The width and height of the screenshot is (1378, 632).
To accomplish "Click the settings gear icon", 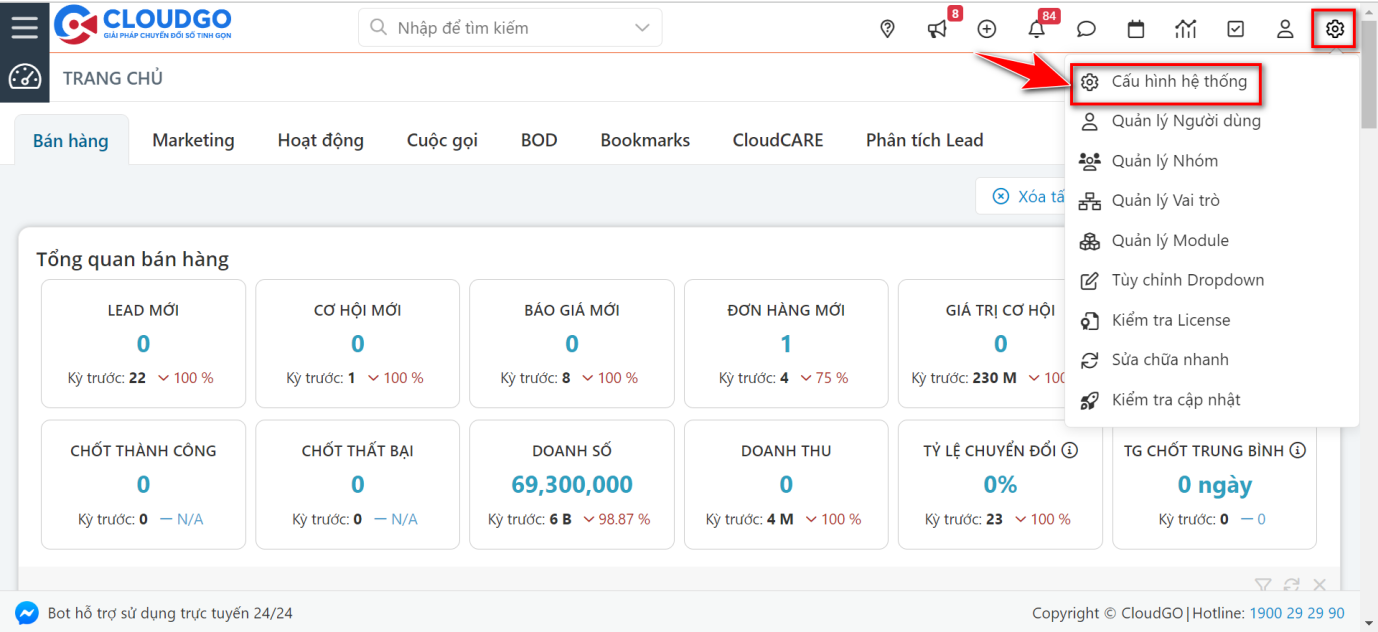I will click(1335, 29).
